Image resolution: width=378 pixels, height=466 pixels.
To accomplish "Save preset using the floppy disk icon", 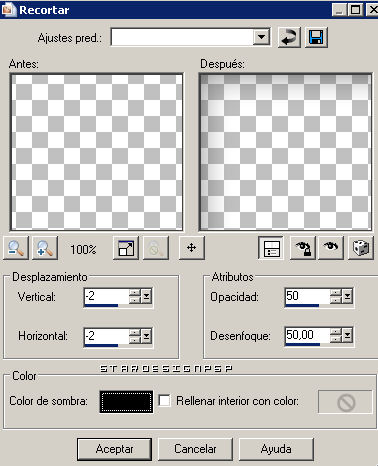I will [x=316, y=37].
